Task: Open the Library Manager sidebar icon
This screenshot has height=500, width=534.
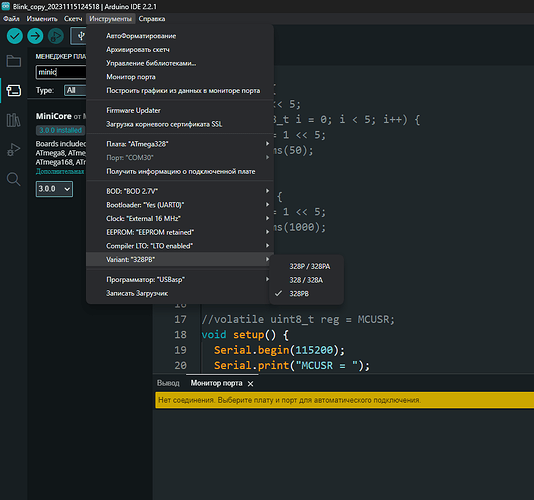Action: tap(14, 120)
